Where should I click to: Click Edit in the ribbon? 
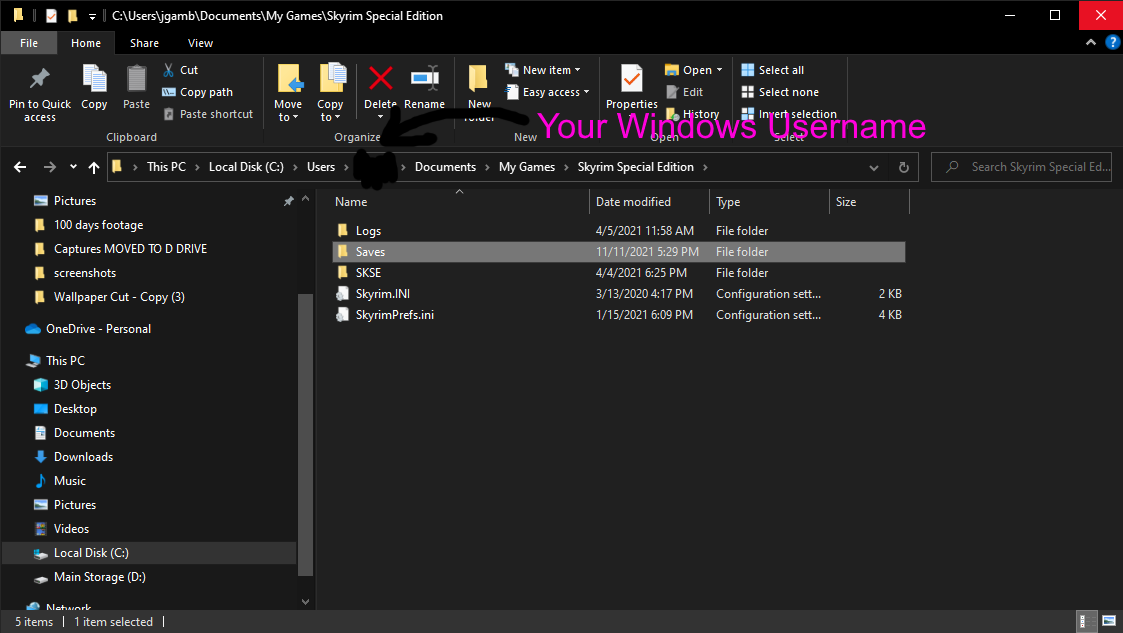[685, 92]
